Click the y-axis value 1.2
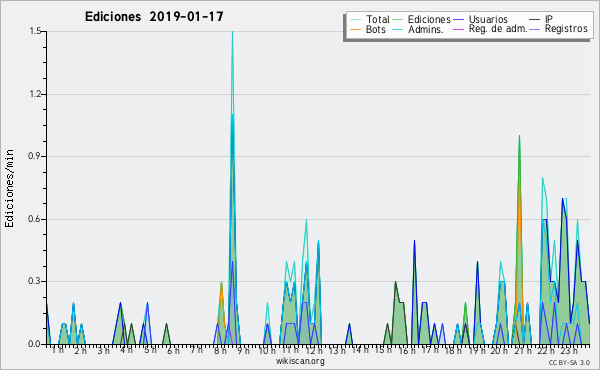The width and height of the screenshot is (600, 370). point(35,94)
